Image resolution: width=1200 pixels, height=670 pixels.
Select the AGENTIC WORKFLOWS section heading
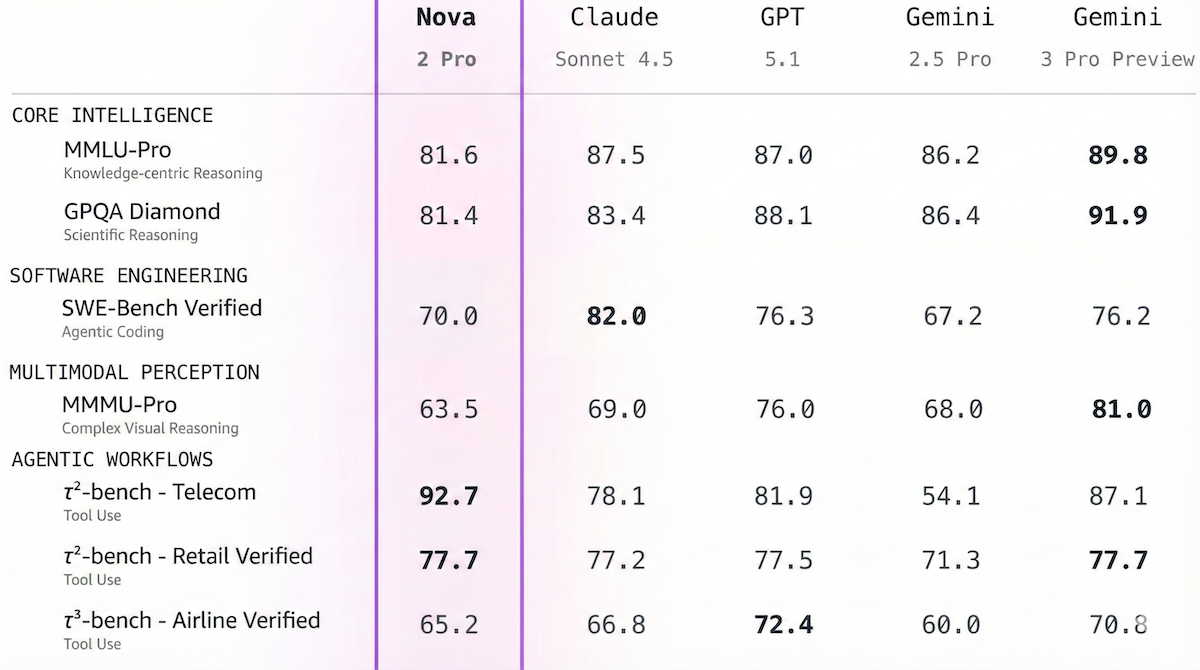[x=112, y=459]
